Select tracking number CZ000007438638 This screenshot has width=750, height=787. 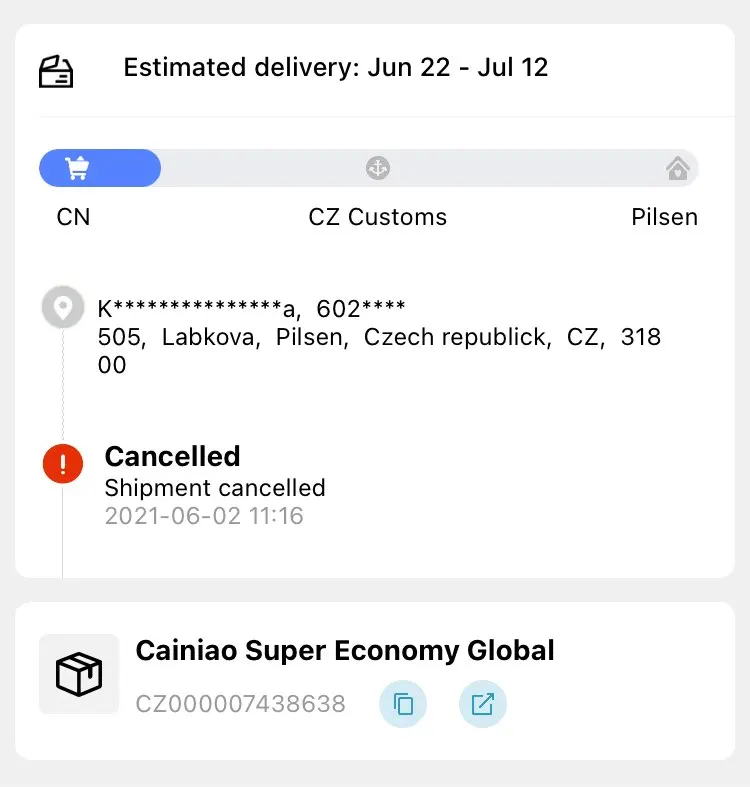(240, 704)
